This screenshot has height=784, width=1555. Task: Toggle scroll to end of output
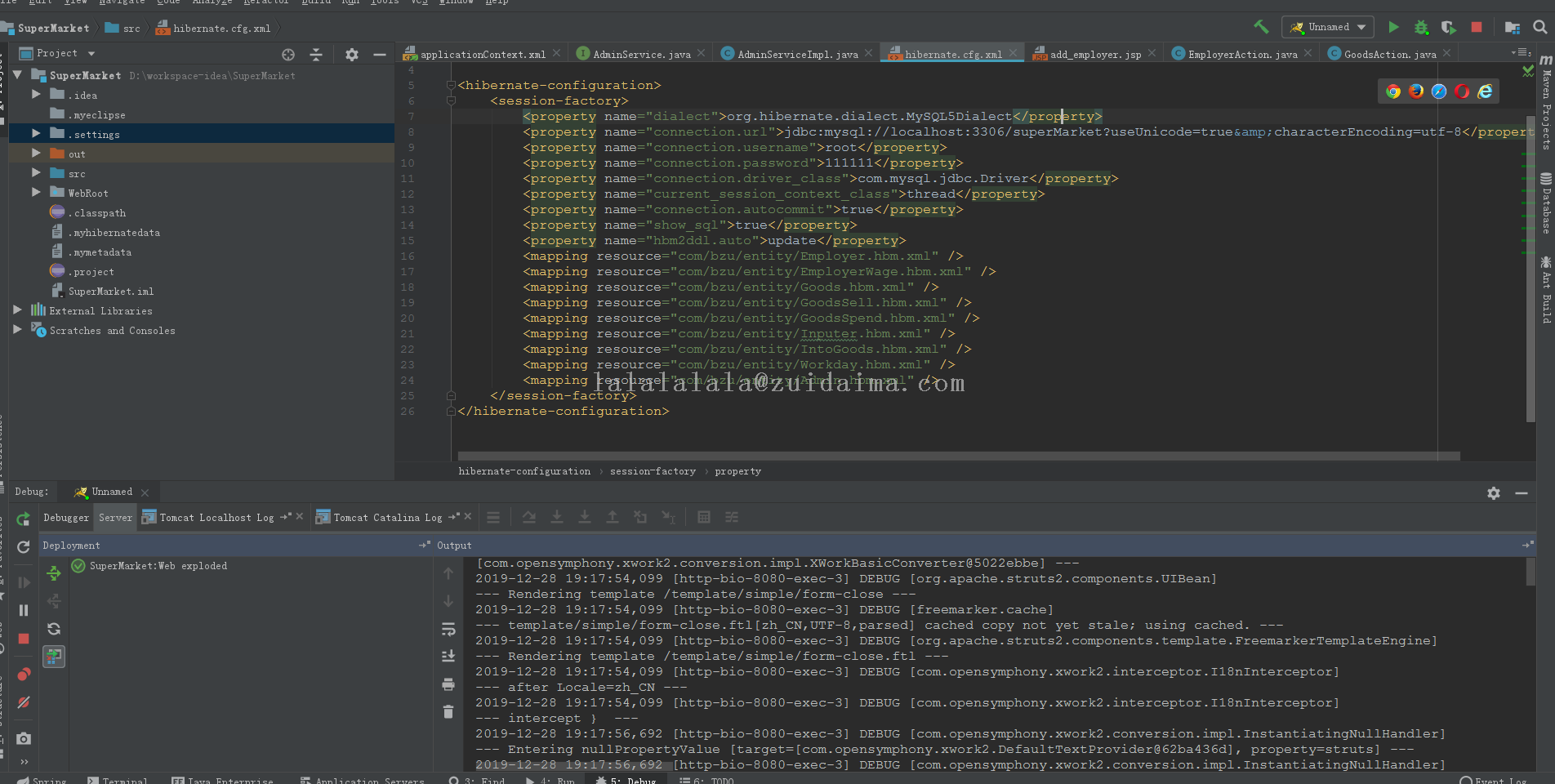pos(448,656)
